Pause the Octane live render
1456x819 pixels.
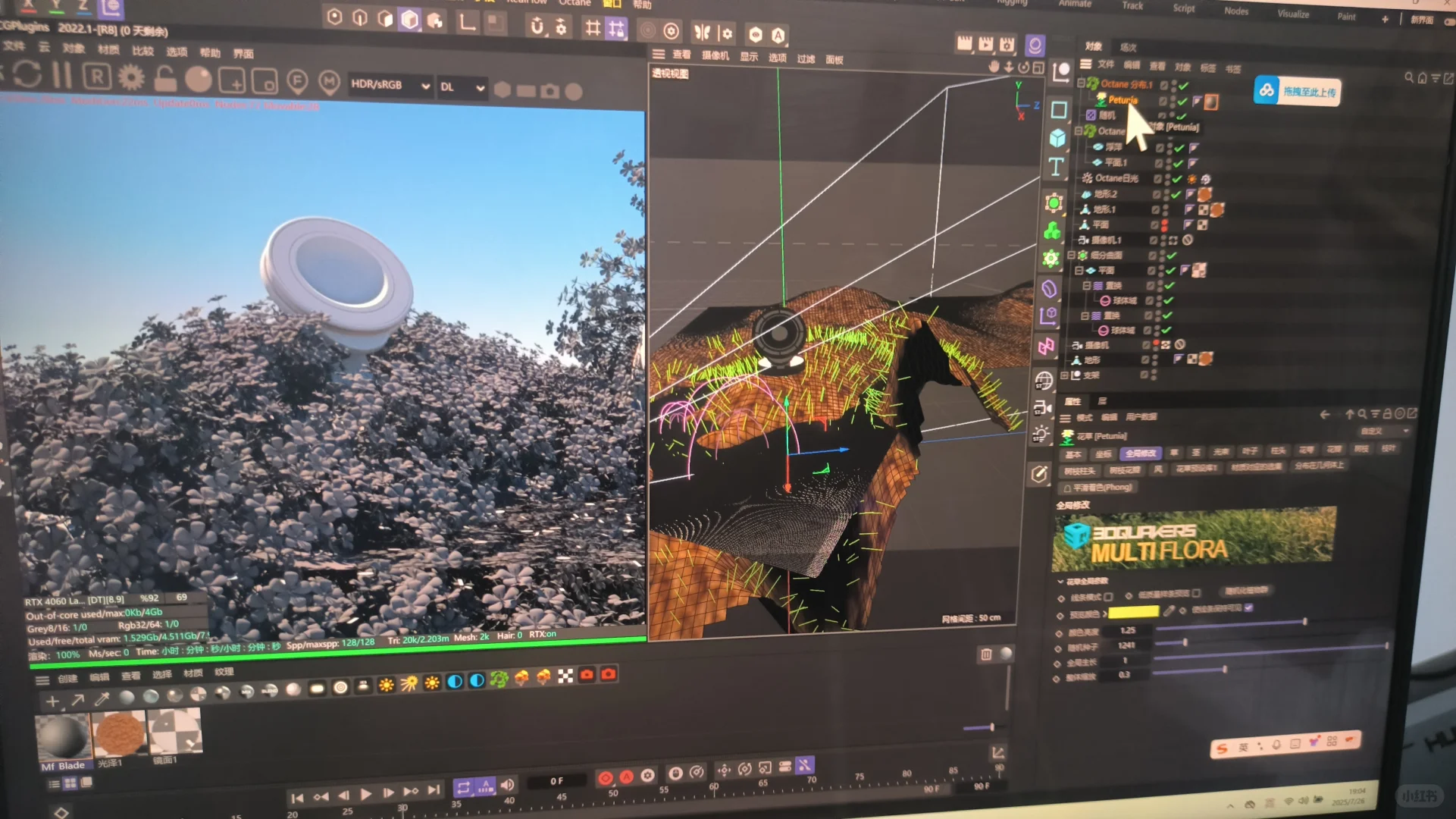click(61, 75)
